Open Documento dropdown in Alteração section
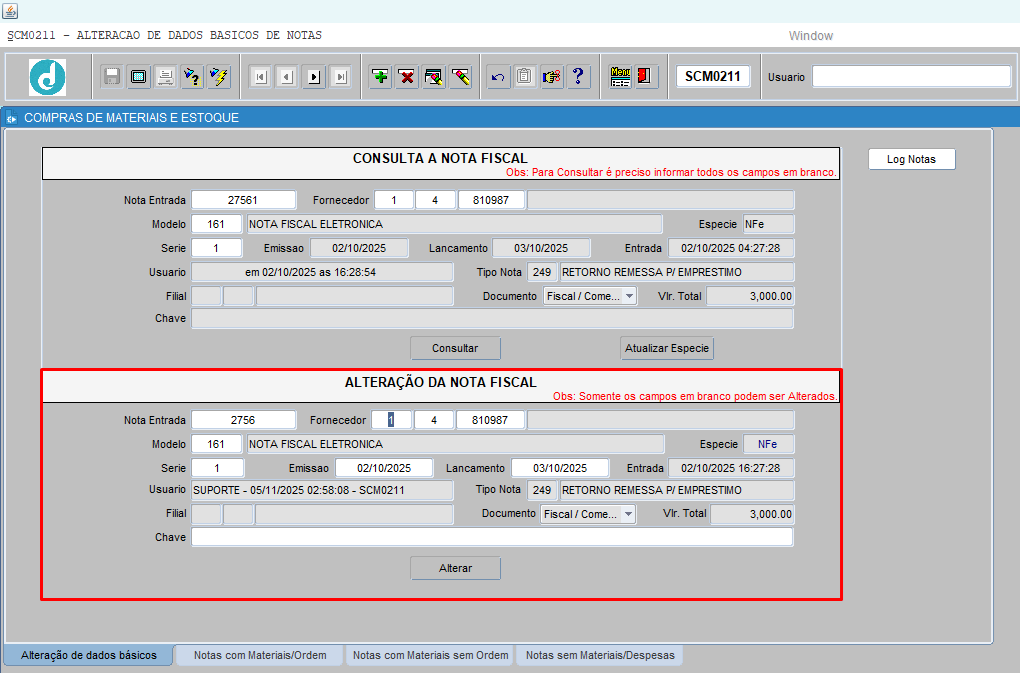The image size is (1020, 673). 627,514
